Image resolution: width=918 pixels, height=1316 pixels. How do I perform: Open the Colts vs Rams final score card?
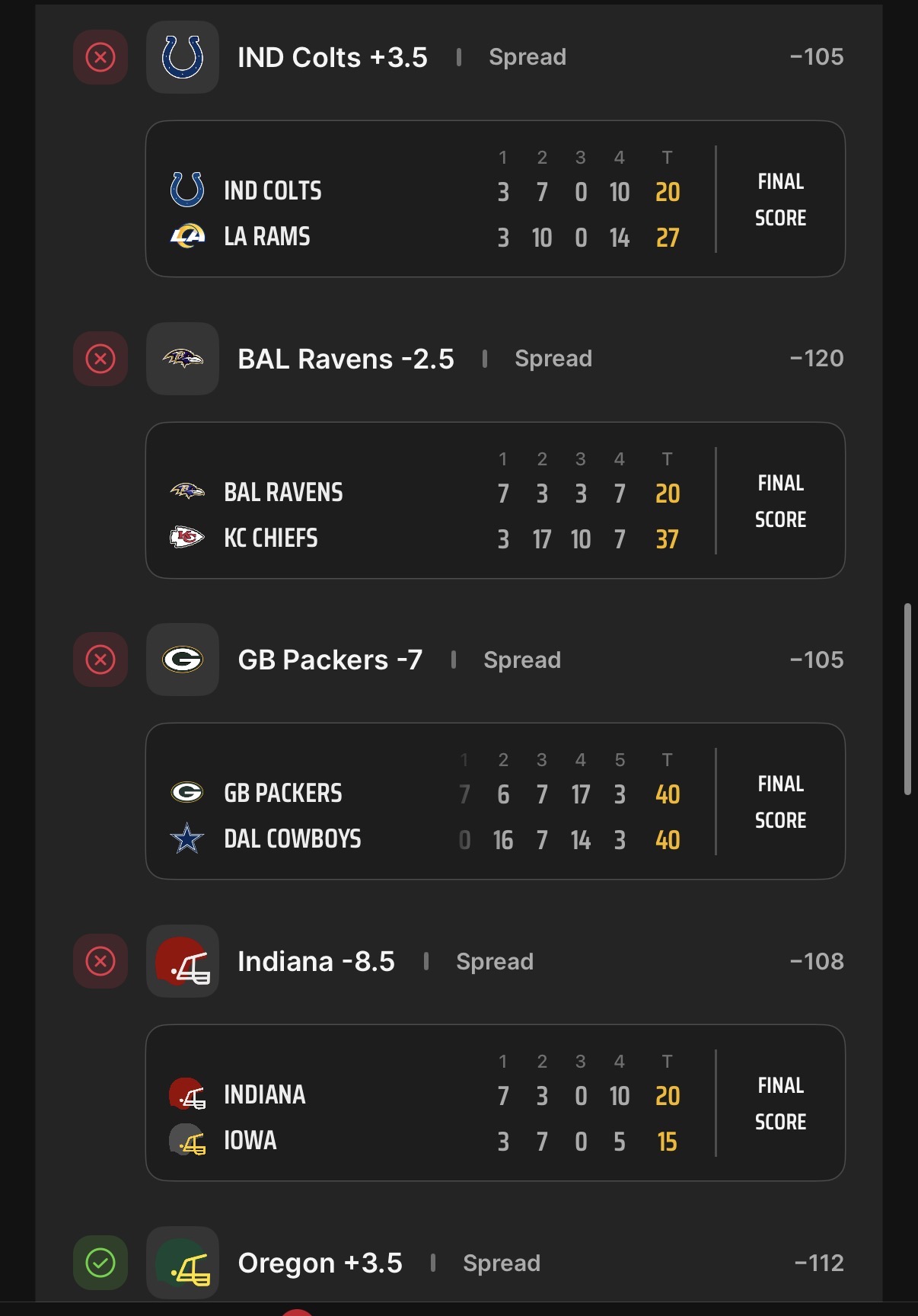click(x=495, y=199)
